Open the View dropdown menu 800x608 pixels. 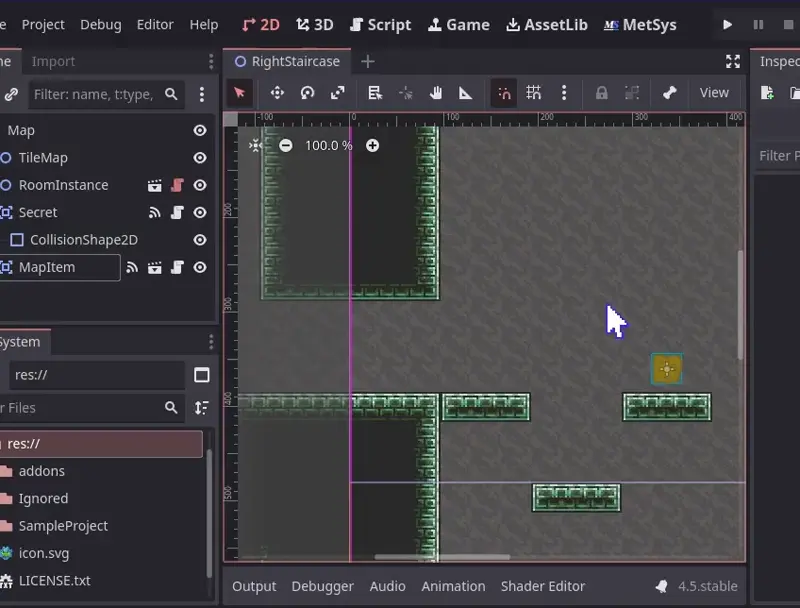click(714, 93)
